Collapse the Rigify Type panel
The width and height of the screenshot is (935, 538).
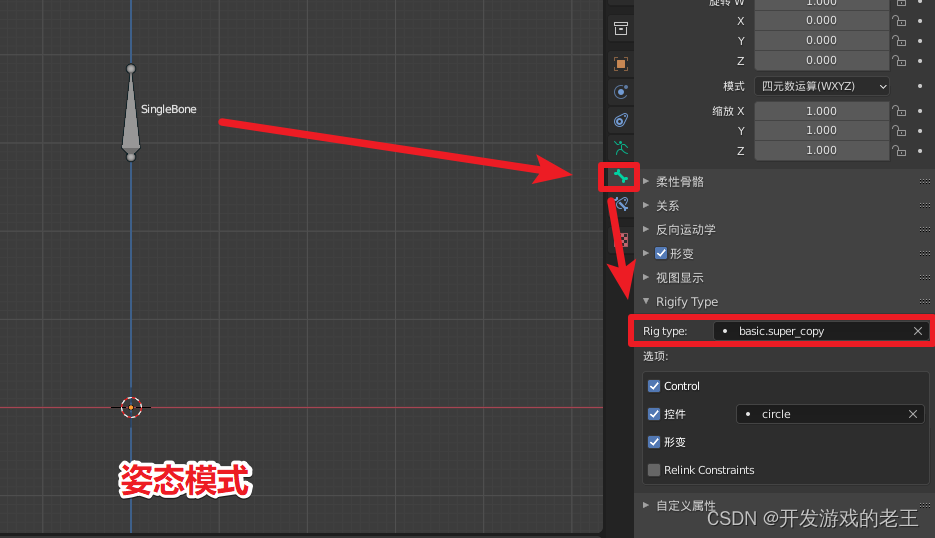[x=646, y=301]
